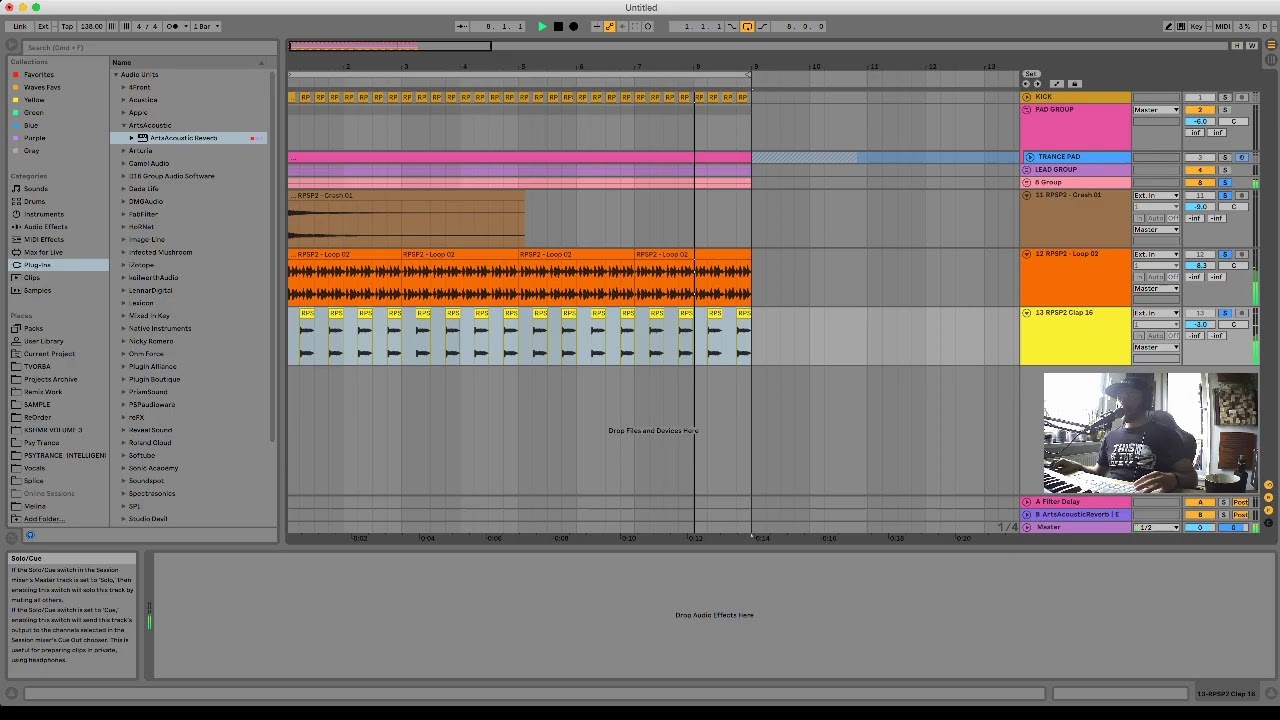Image resolution: width=1280 pixels, height=720 pixels.
Task: Open User Library in Places
Action: [43, 341]
